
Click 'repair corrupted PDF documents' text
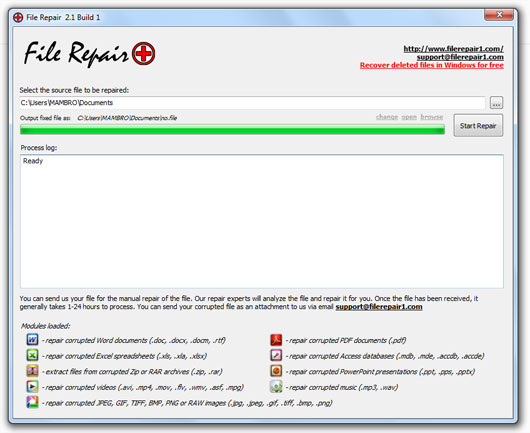pyautogui.click(x=347, y=340)
